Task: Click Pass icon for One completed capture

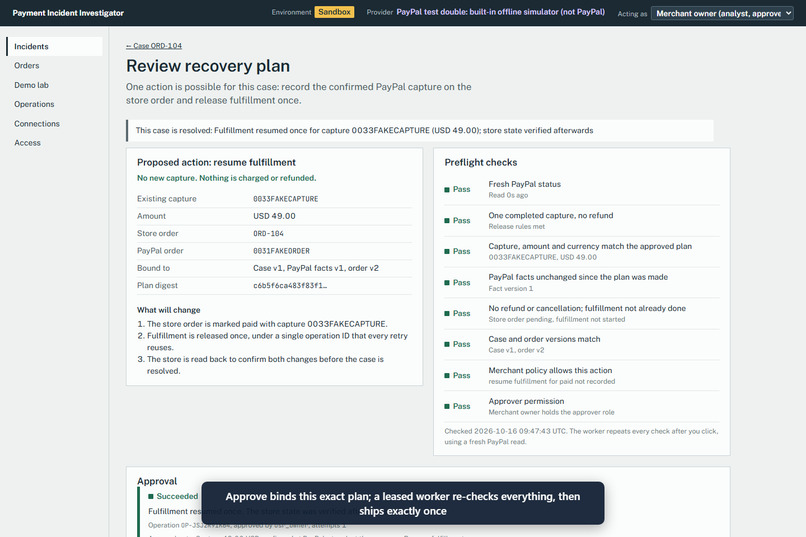Action: pos(447,220)
